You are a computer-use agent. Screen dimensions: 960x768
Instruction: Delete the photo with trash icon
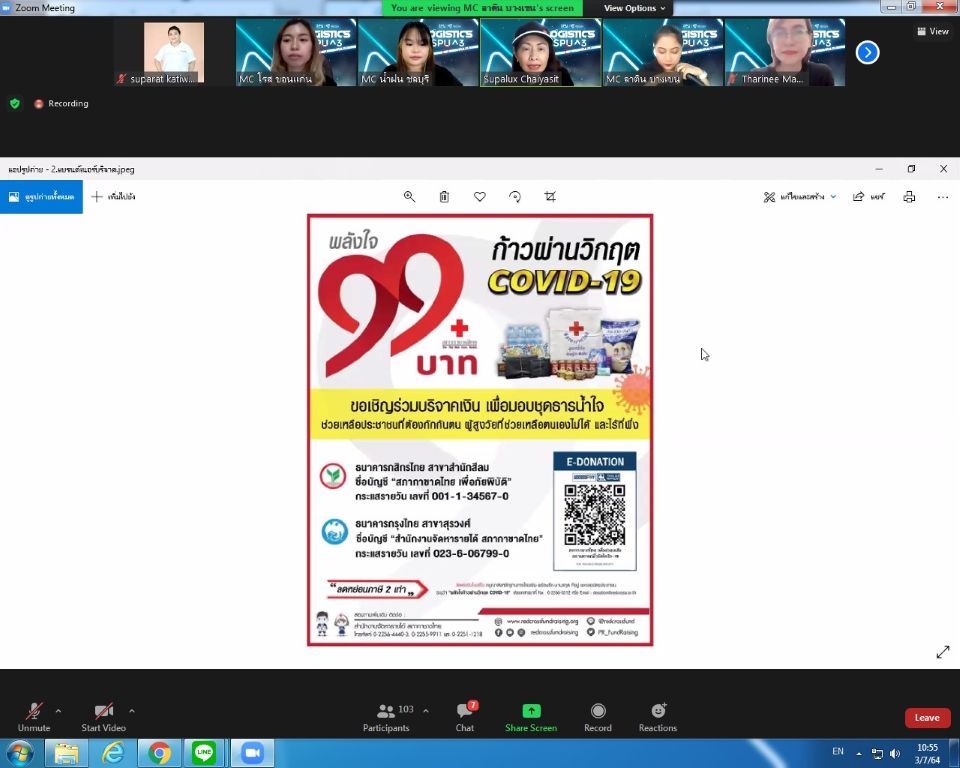(x=444, y=197)
